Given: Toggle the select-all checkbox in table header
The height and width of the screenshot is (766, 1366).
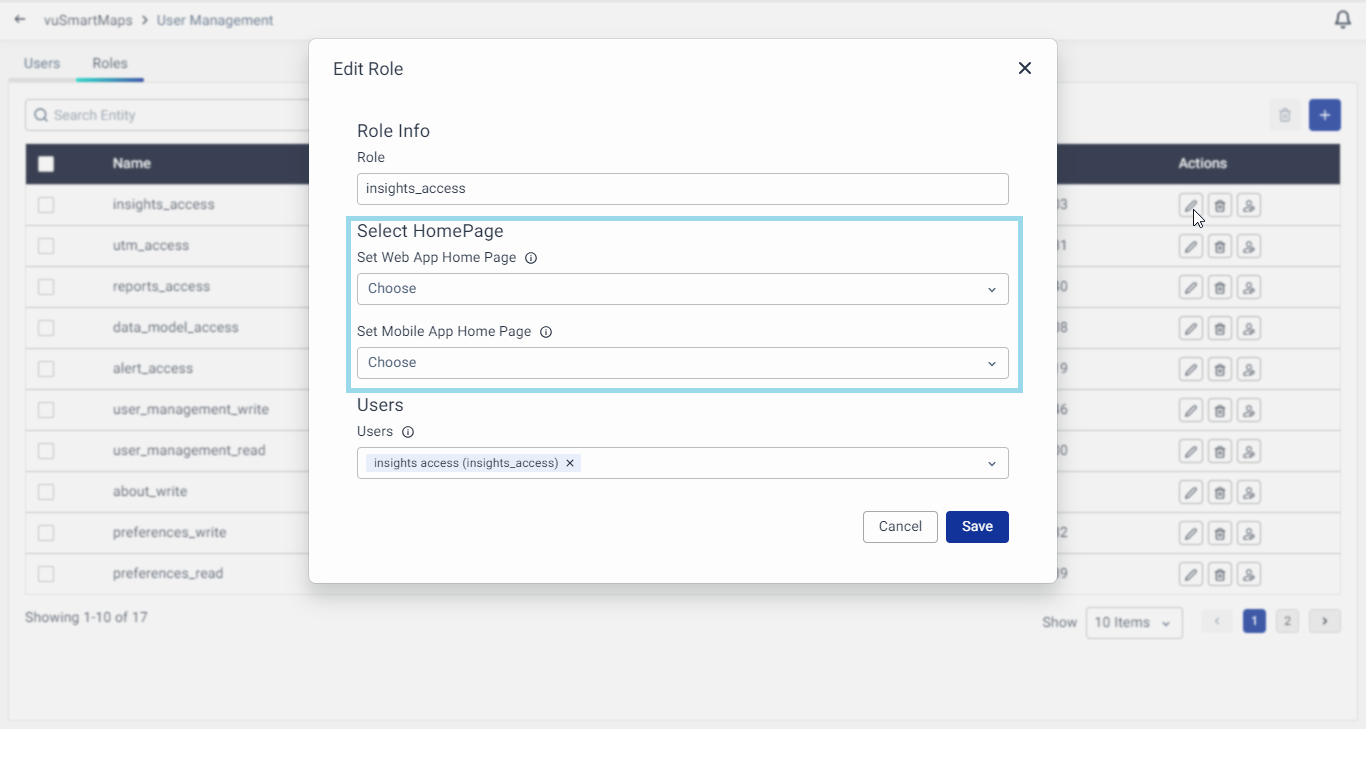Looking at the screenshot, I should coord(46,164).
